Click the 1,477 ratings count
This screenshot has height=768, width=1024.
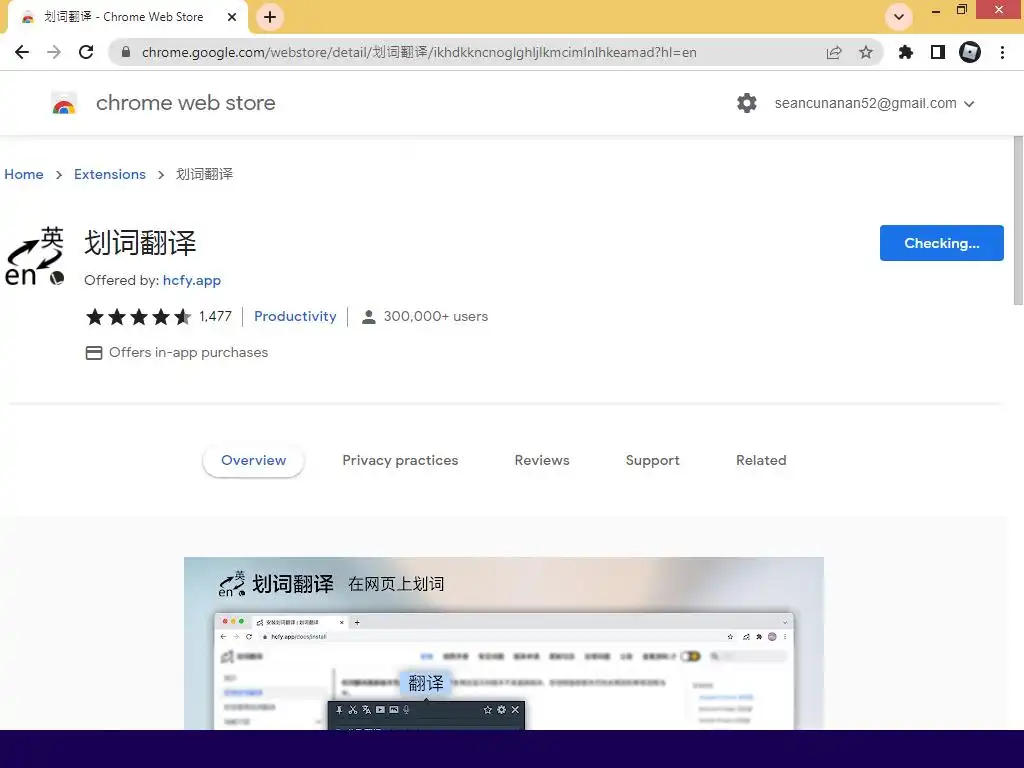coord(216,317)
